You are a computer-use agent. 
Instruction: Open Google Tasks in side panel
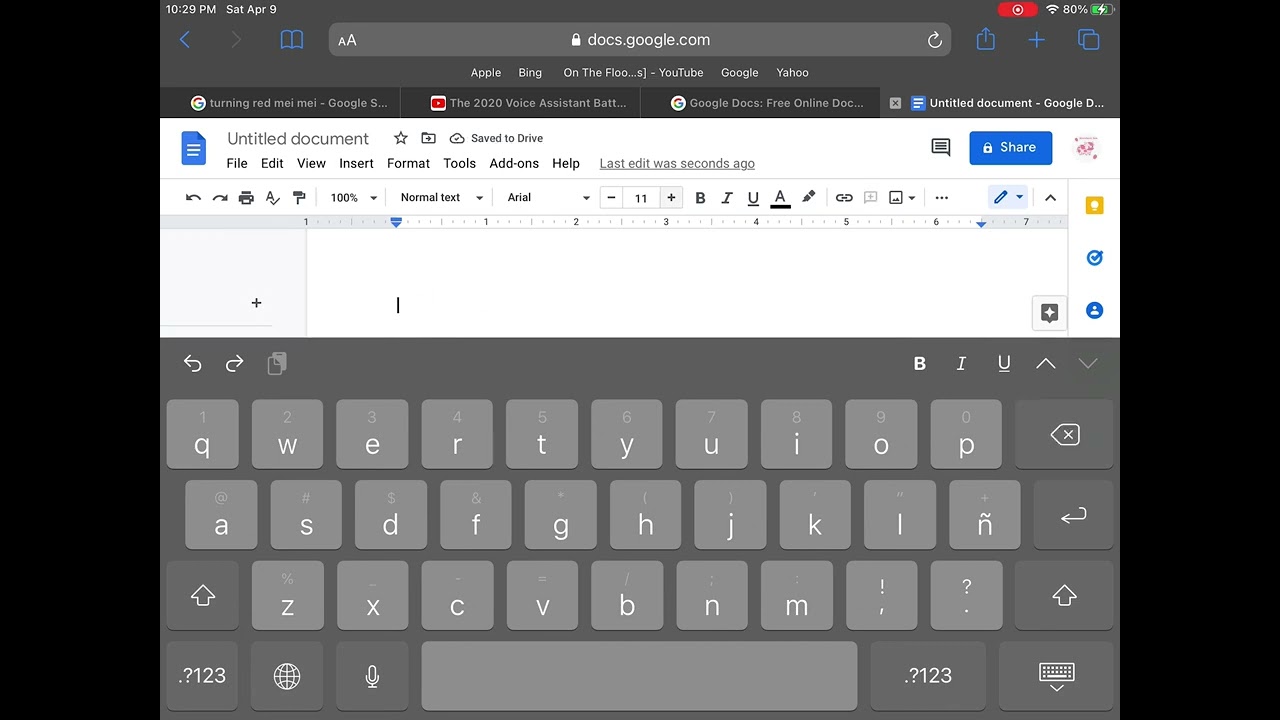pyautogui.click(x=1095, y=258)
